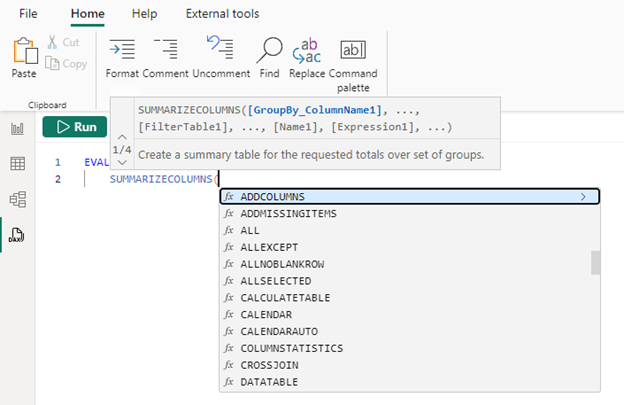This screenshot has height=405, width=624.
Task: Run the DAX query
Action: pos(75,127)
